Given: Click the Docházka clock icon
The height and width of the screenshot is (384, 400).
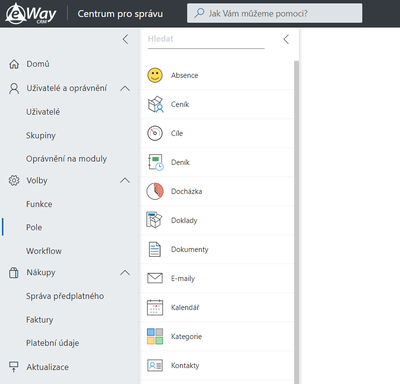Looking at the screenshot, I should point(155,191).
